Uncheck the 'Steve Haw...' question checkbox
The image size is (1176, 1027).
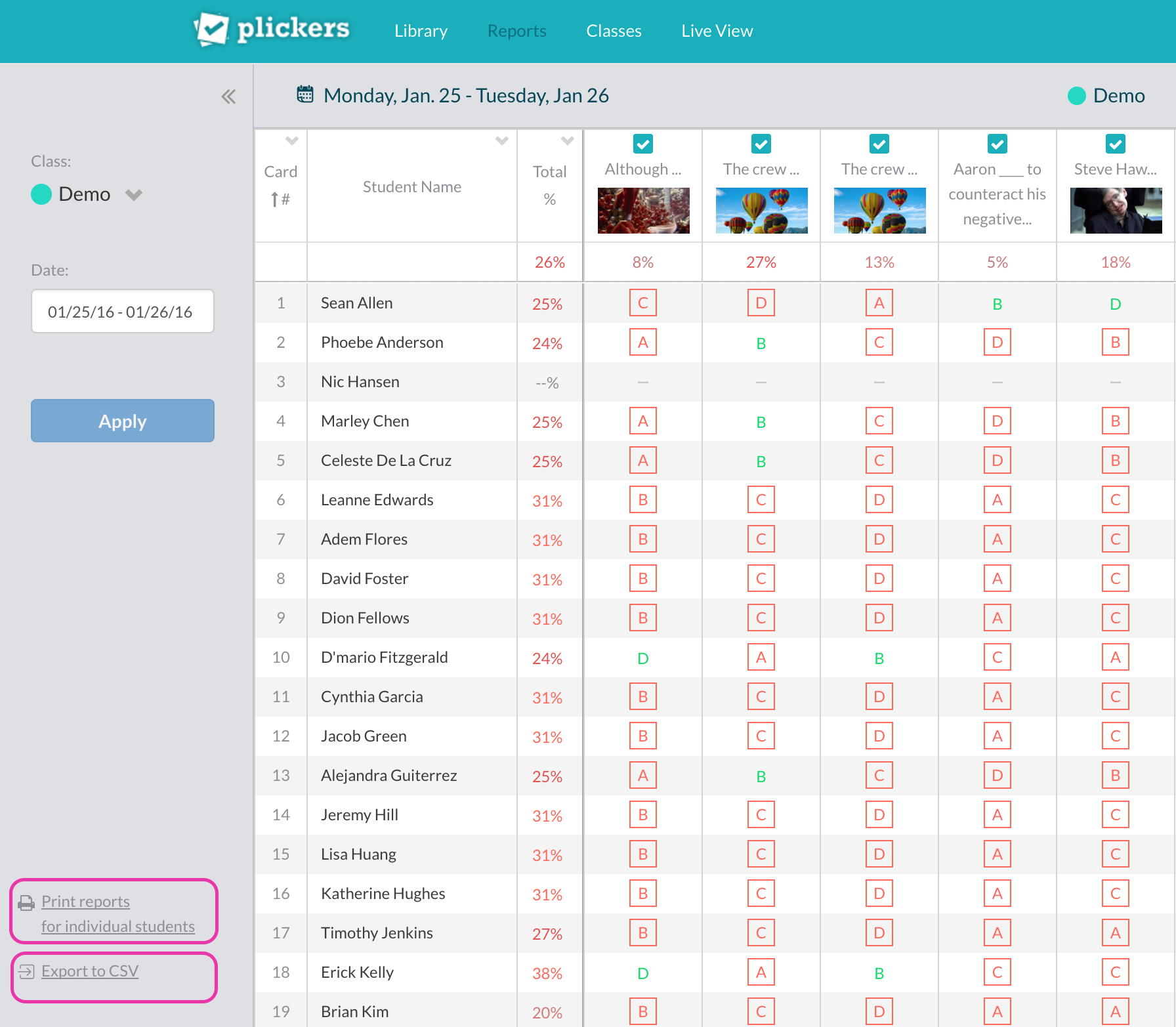pyautogui.click(x=1115, y=144)
